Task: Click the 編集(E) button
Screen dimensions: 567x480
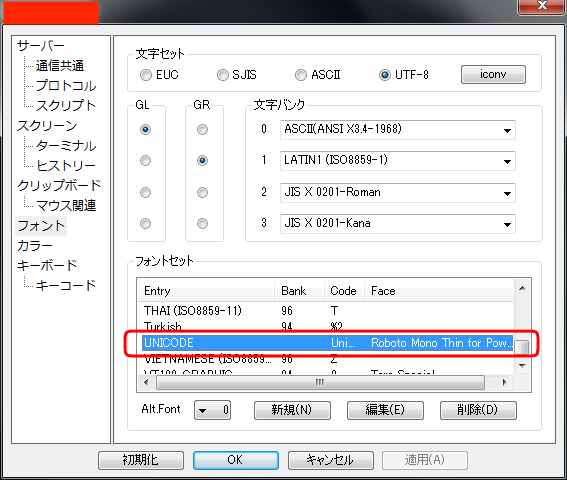Action: click(385, 410)
